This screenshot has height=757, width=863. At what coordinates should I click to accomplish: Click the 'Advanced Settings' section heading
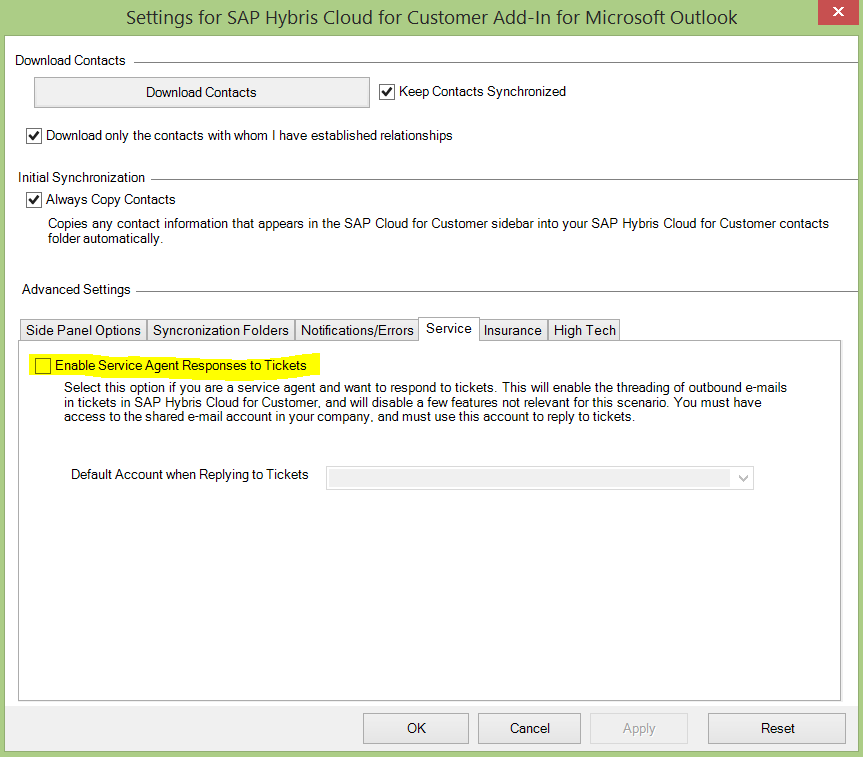coord(76,290)
